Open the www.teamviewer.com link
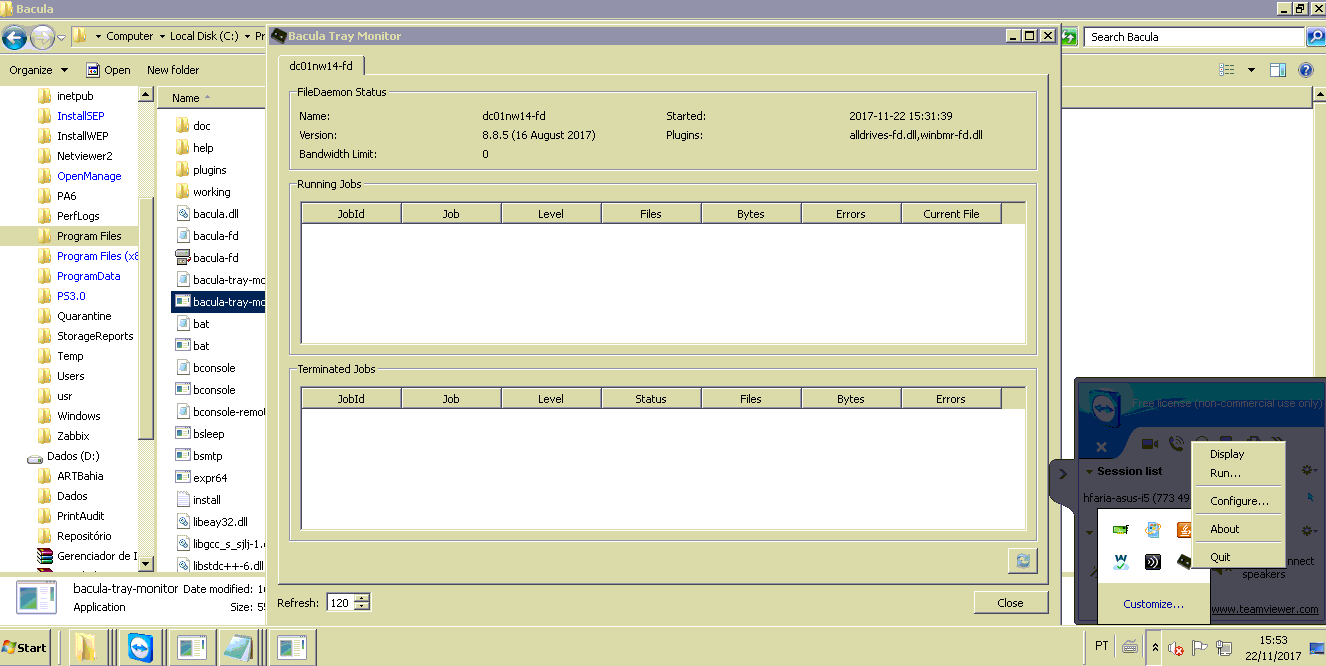 tap(1264, 609)
